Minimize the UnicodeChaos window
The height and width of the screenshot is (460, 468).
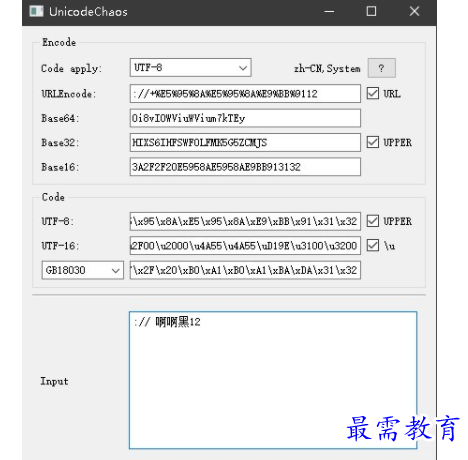tap(329, 12)
